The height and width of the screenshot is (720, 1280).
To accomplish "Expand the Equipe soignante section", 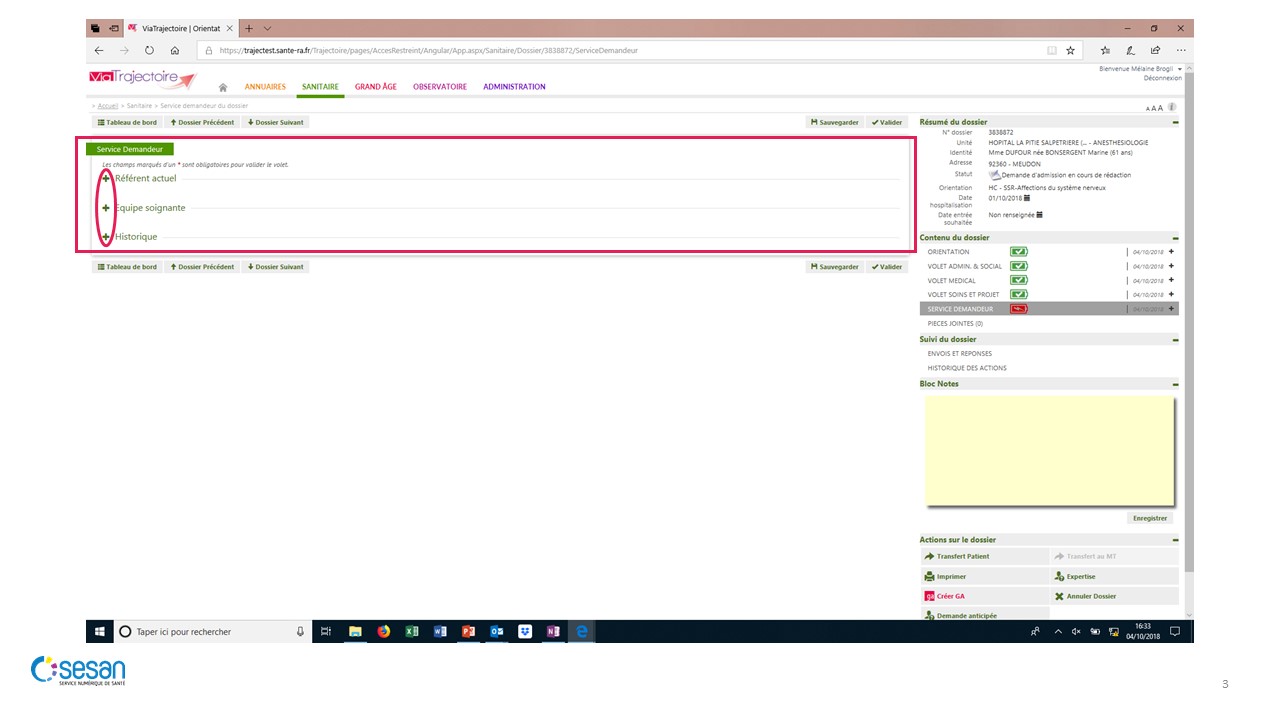I will click(x=106, y=208).
